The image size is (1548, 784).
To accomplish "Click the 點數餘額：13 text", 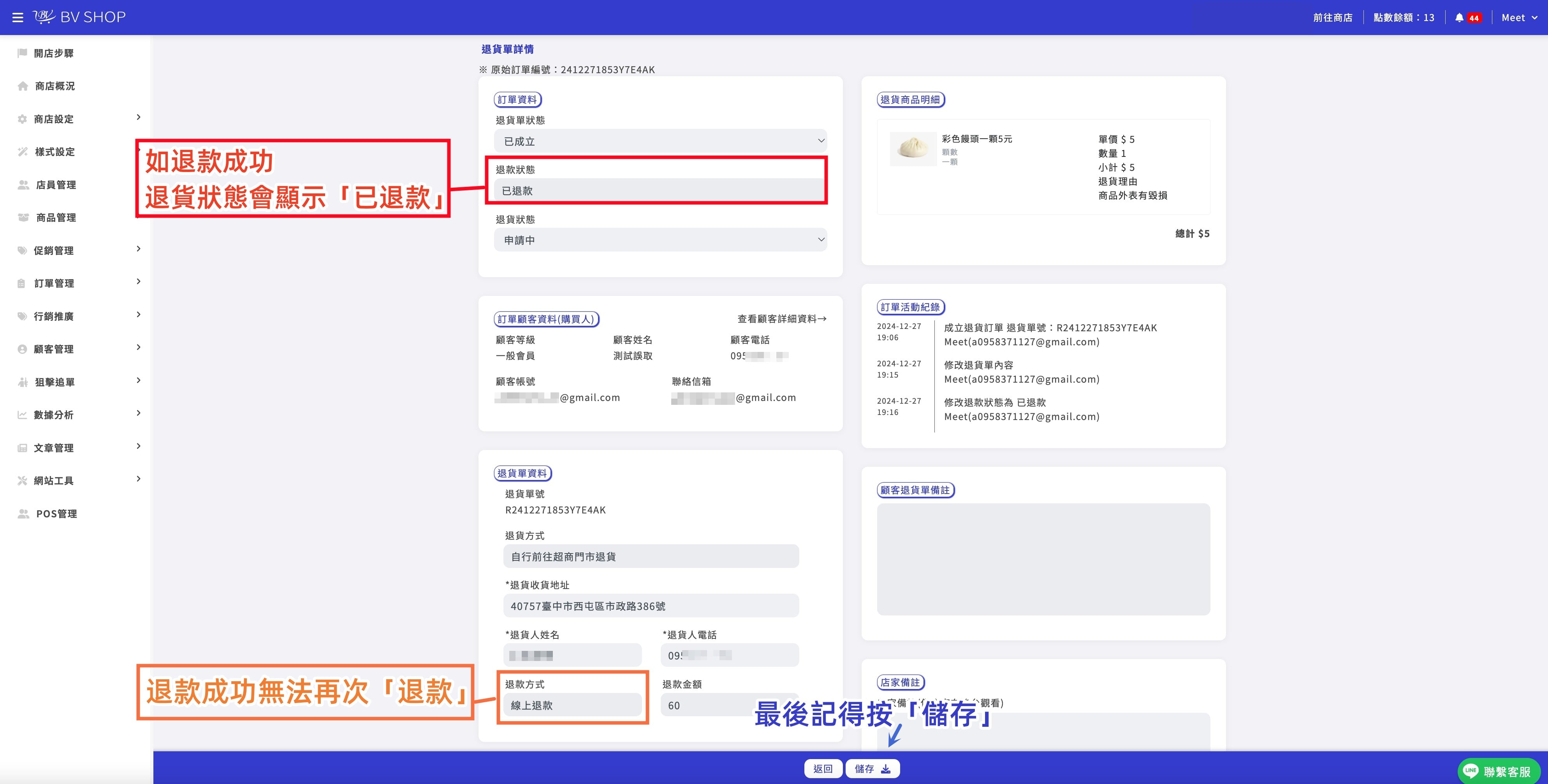I will tap(1403, 18).
